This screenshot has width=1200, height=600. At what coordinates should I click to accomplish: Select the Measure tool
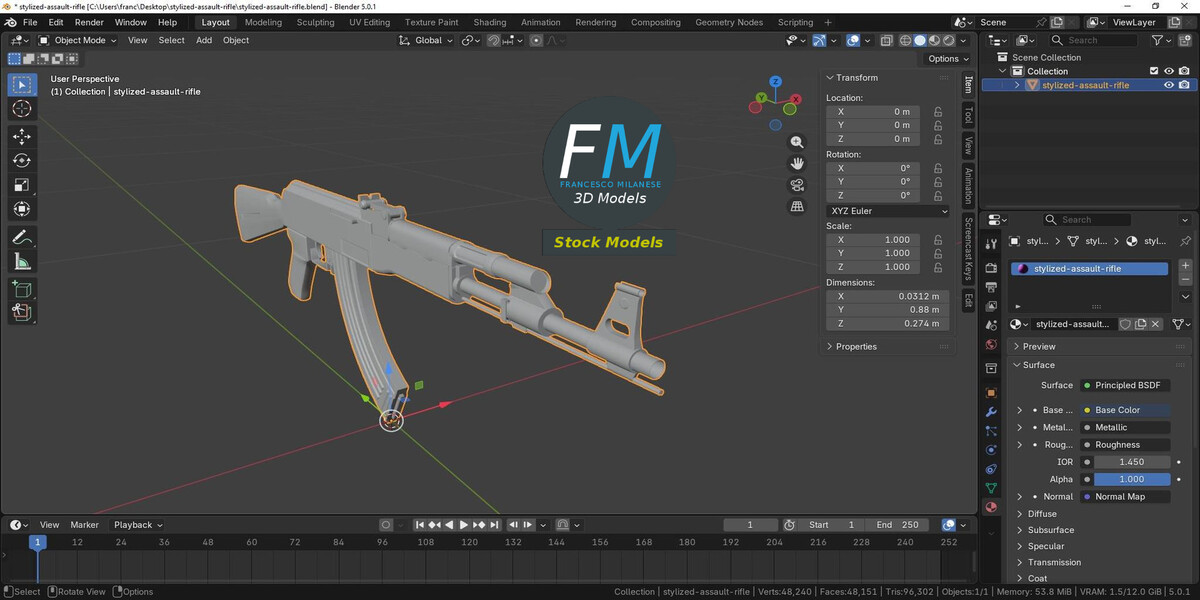(x=22, y=262)
